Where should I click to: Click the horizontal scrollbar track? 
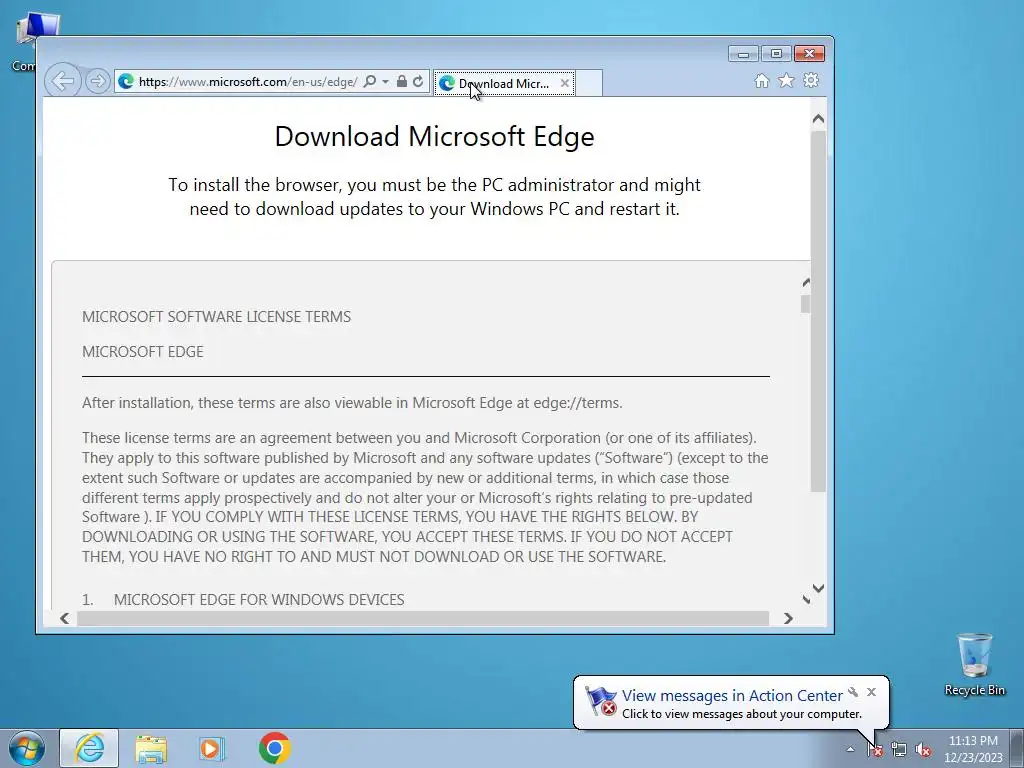tap(423, 618)
